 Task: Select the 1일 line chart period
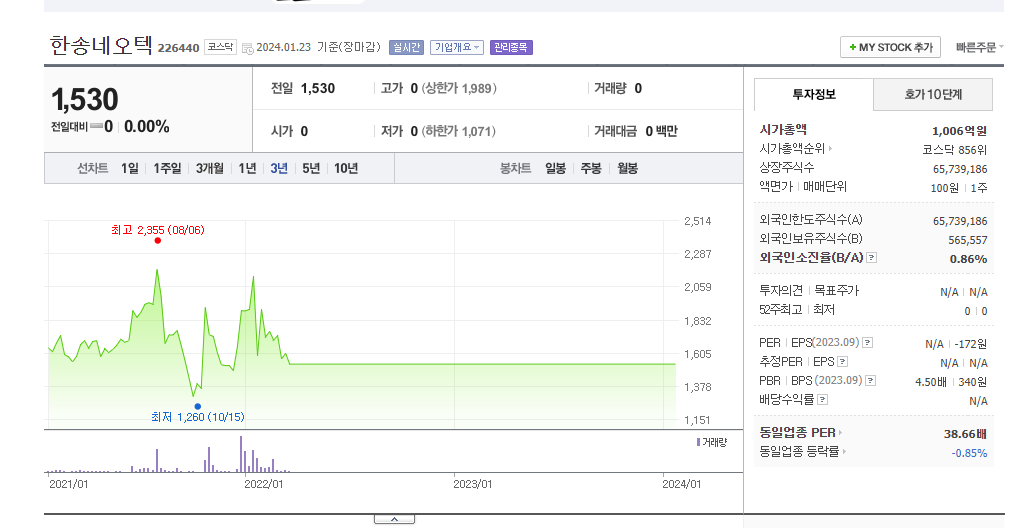[x=129, y=169]
